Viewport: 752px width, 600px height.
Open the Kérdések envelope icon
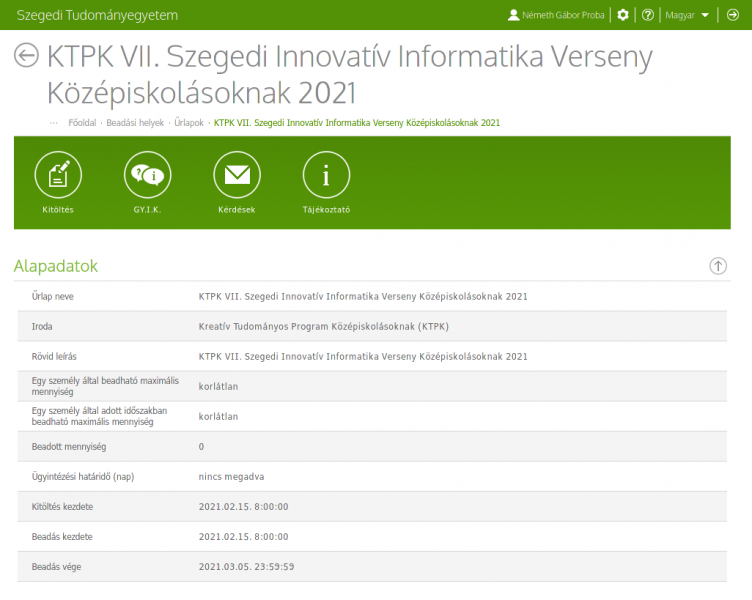click(x=237, y=176)
